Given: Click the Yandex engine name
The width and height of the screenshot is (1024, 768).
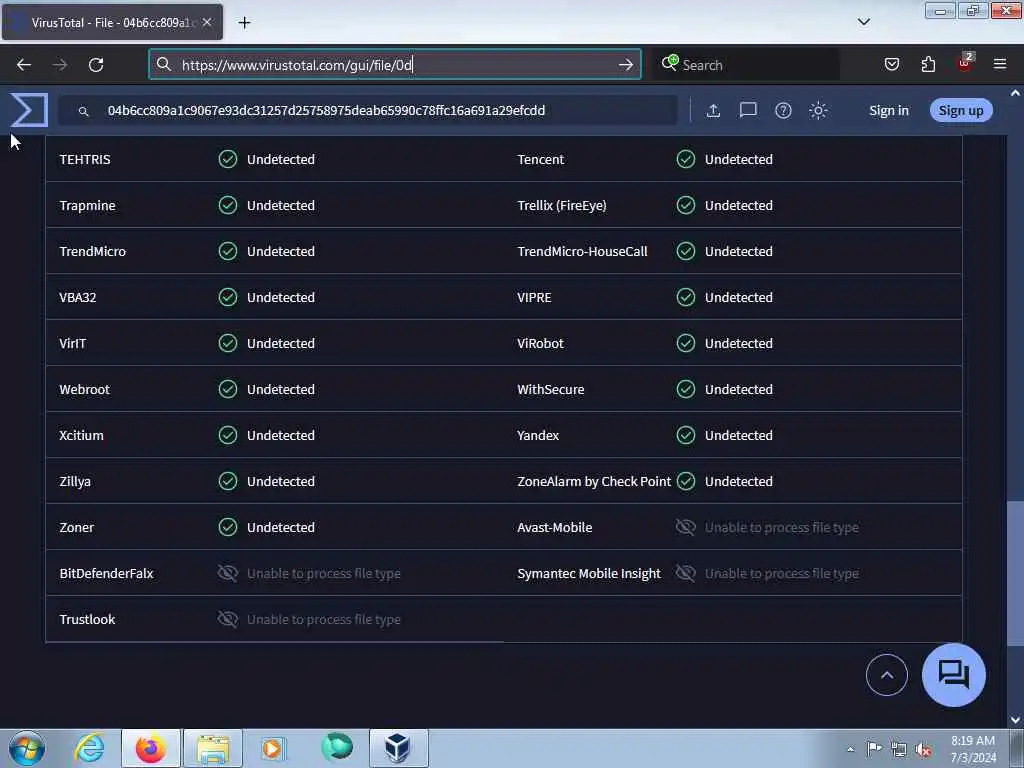Looking at the screenshot, I should click(537, 436).
